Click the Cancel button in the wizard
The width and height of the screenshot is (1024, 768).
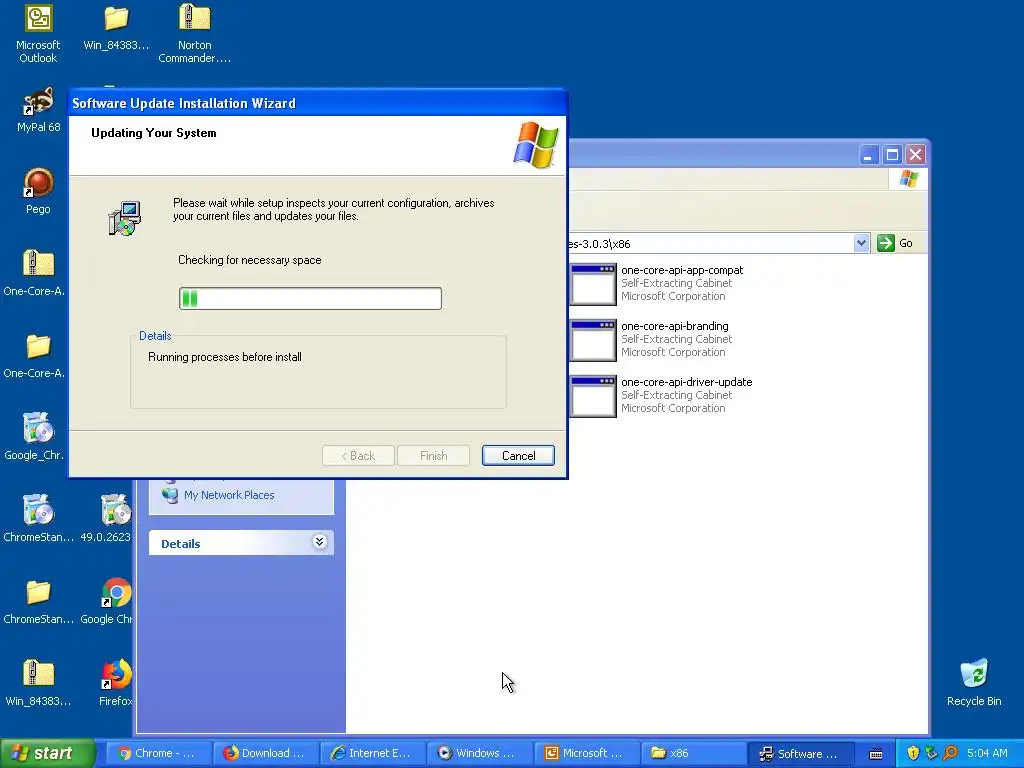[518, 455]
